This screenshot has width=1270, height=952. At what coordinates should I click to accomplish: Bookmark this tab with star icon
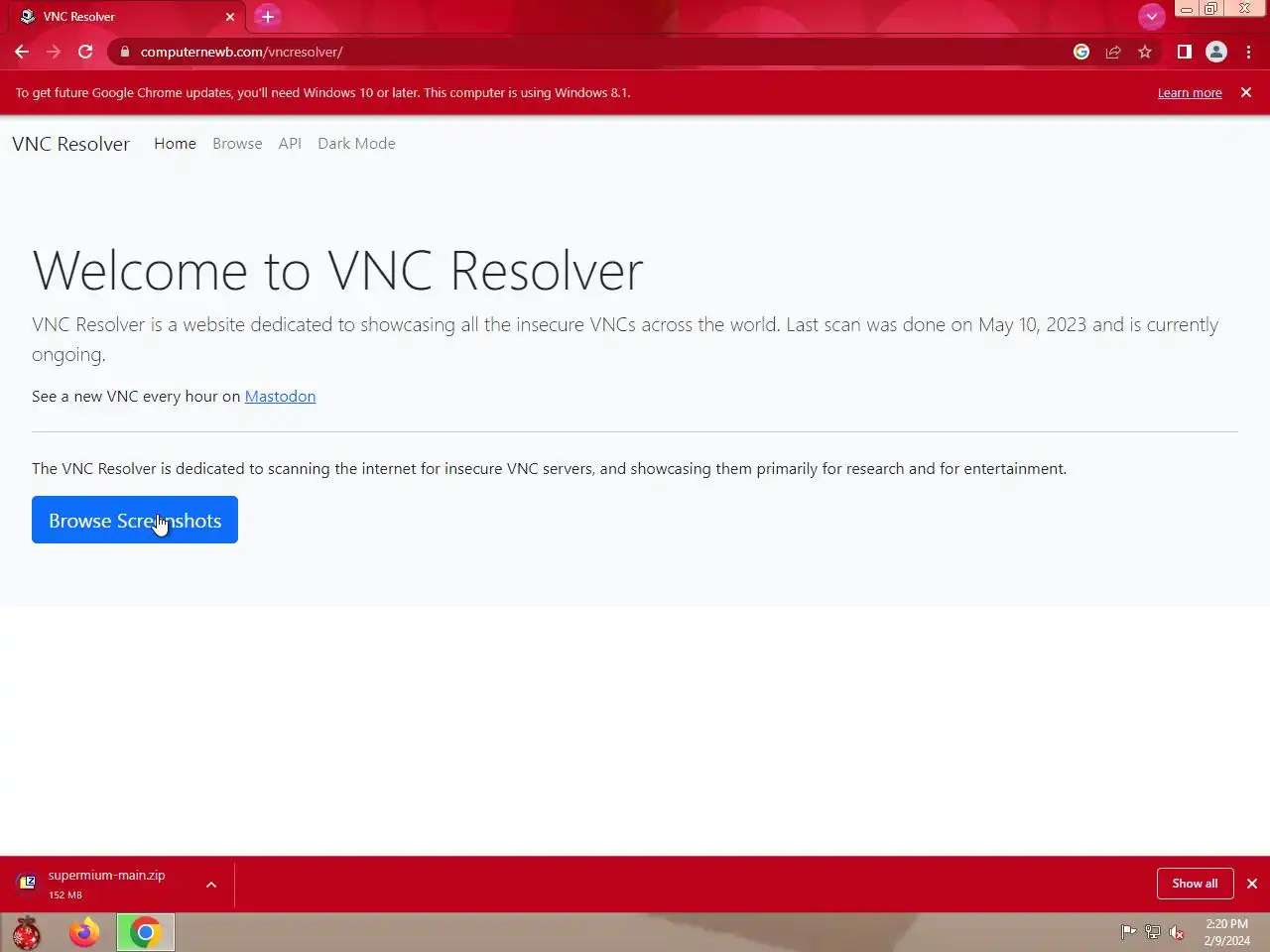coord(1145,52)
